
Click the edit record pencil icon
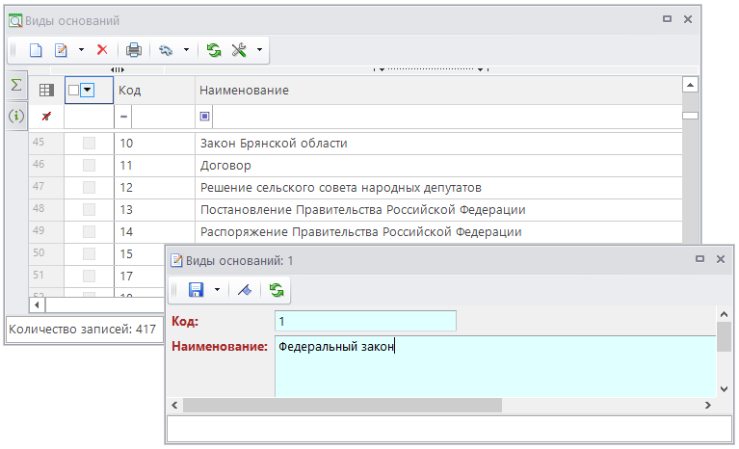[x=62, y=49]
